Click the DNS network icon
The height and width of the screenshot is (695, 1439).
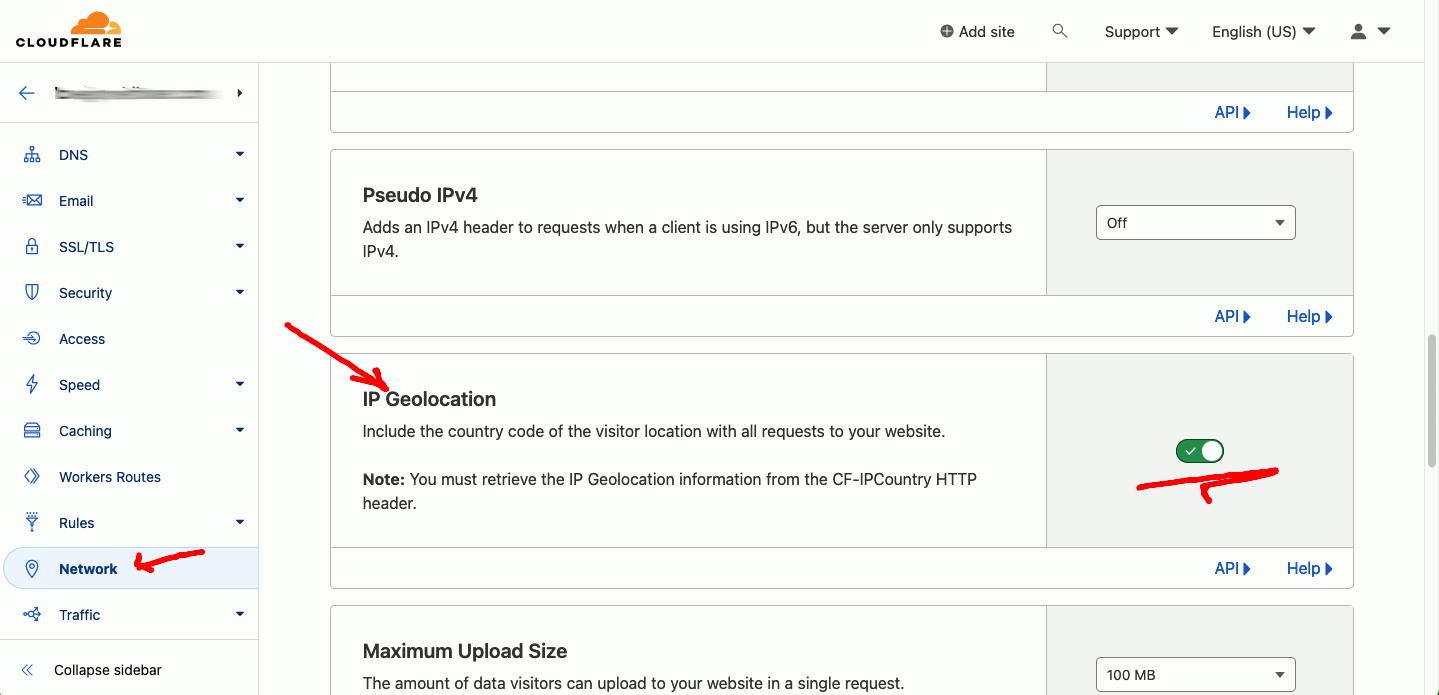32,155
